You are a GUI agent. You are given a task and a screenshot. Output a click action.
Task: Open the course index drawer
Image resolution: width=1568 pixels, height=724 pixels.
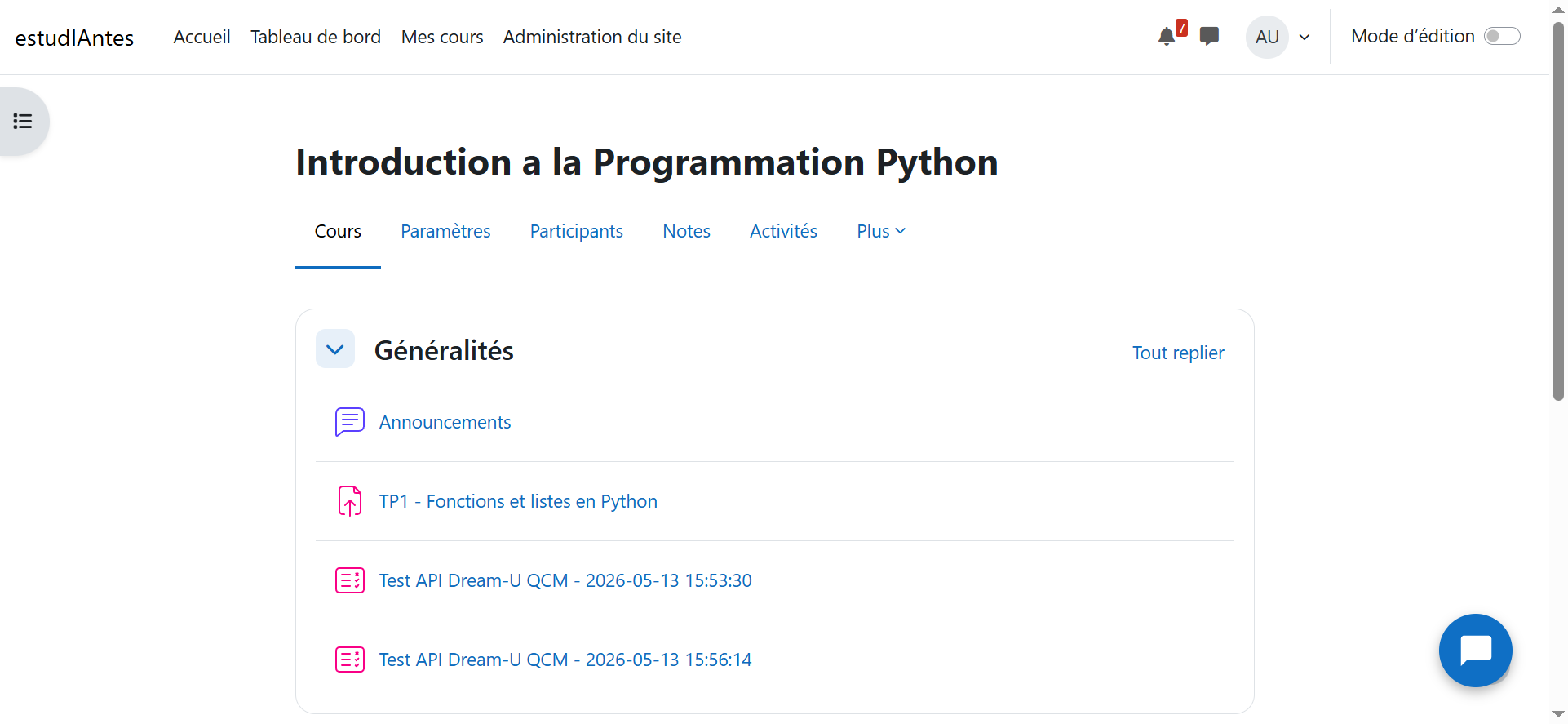23,122
